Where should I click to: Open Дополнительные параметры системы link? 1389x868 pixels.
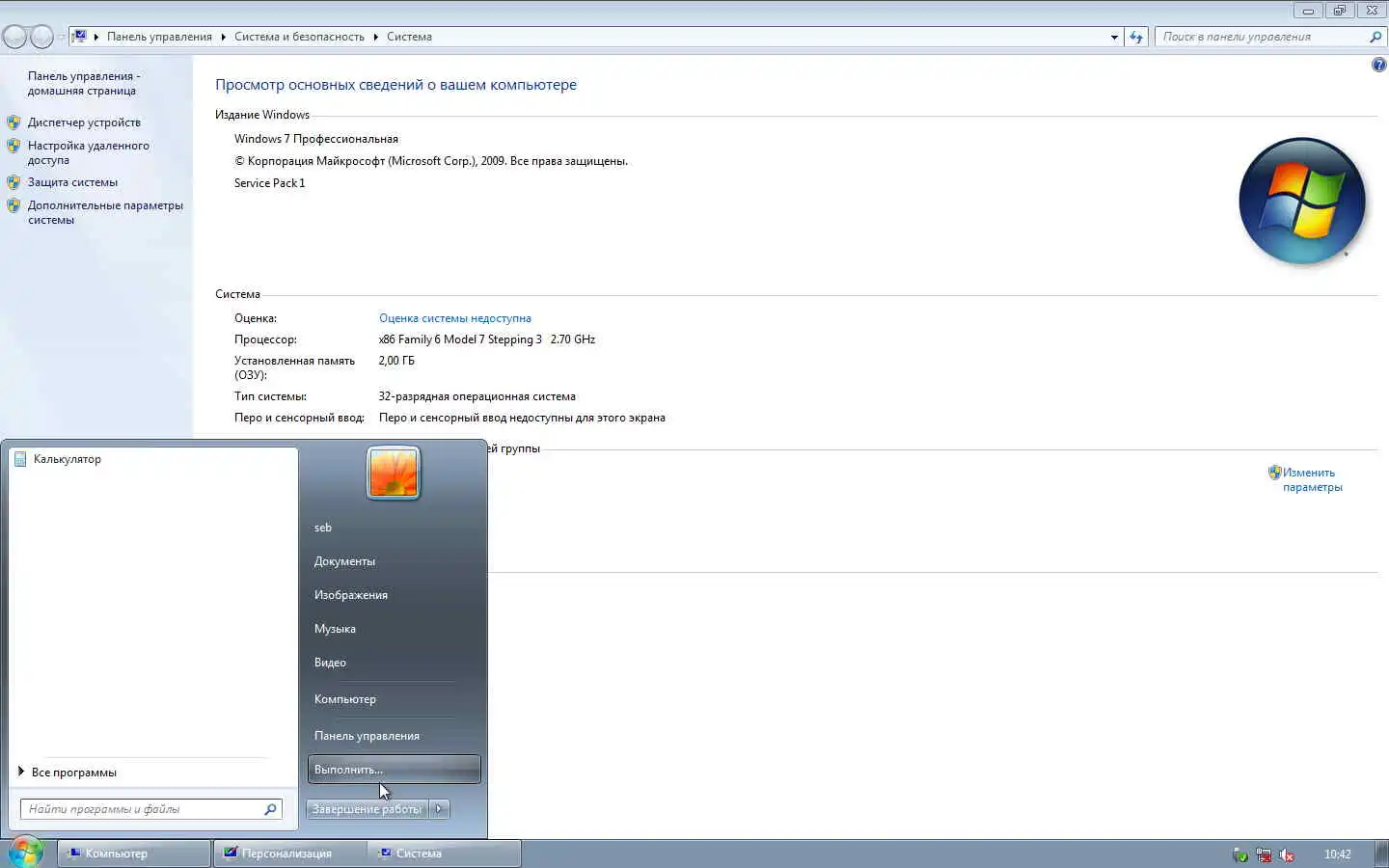tap(105, 212)
